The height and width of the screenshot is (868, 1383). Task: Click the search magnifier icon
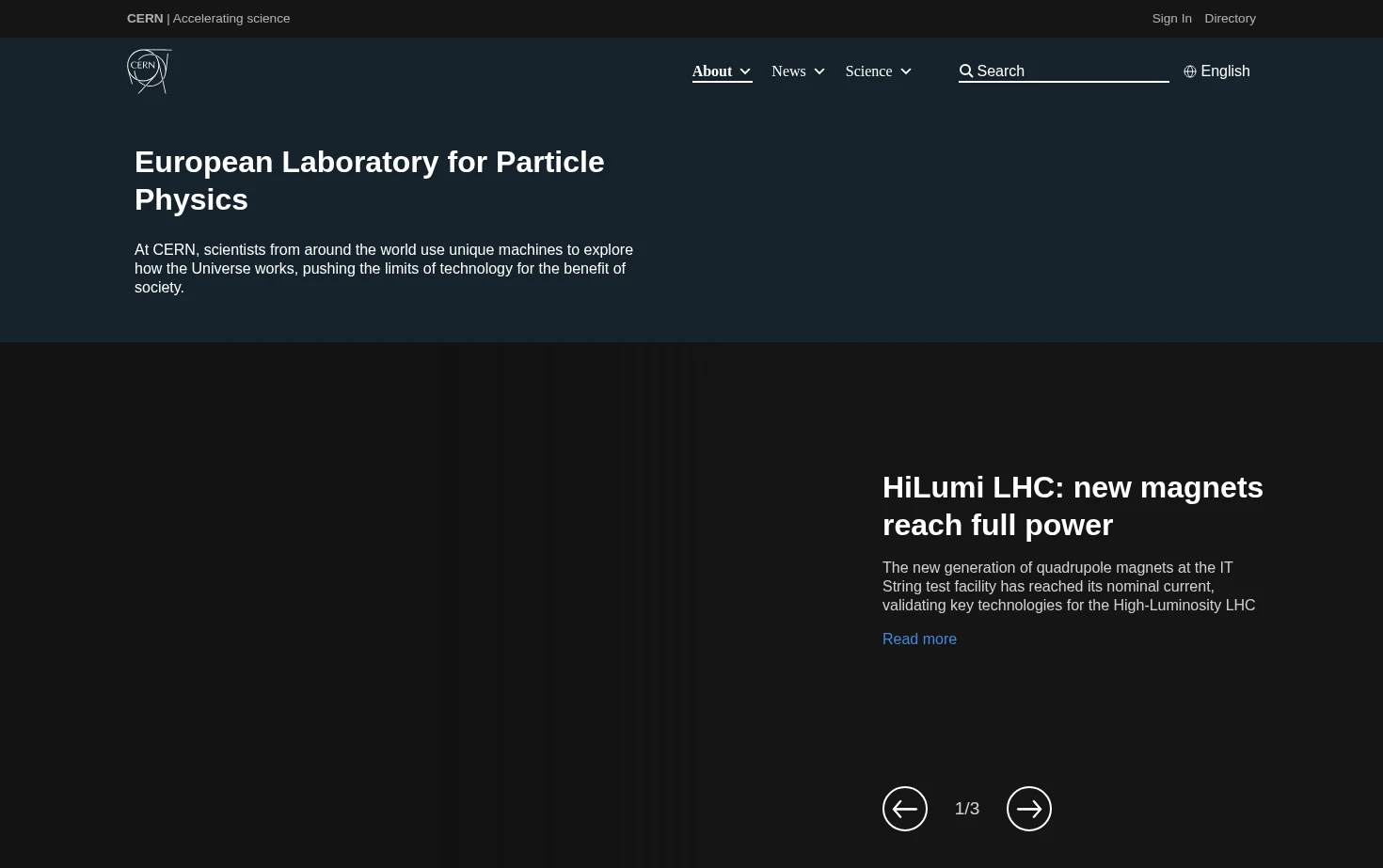966,71
